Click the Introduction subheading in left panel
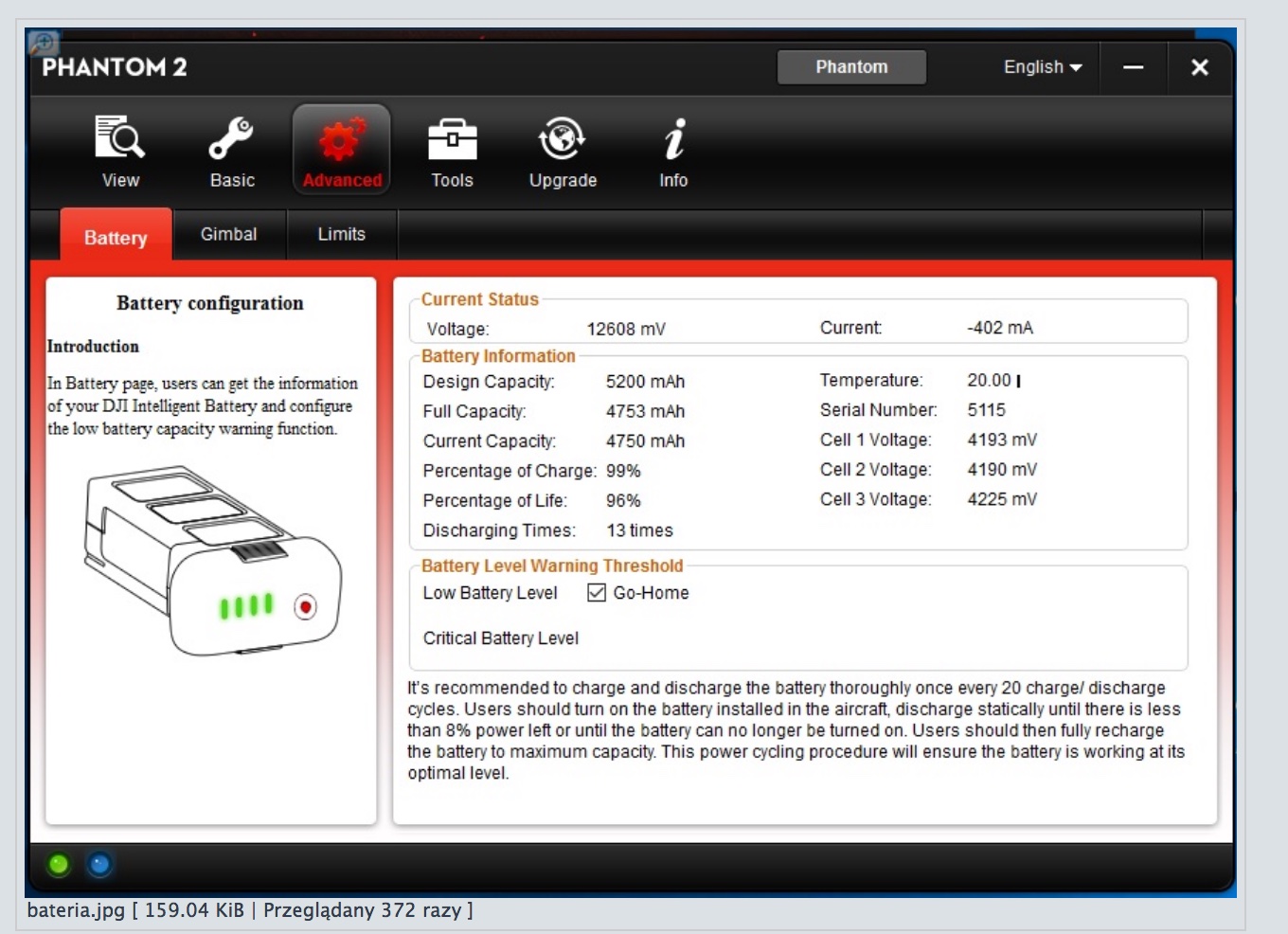 (x=93, y=347)
